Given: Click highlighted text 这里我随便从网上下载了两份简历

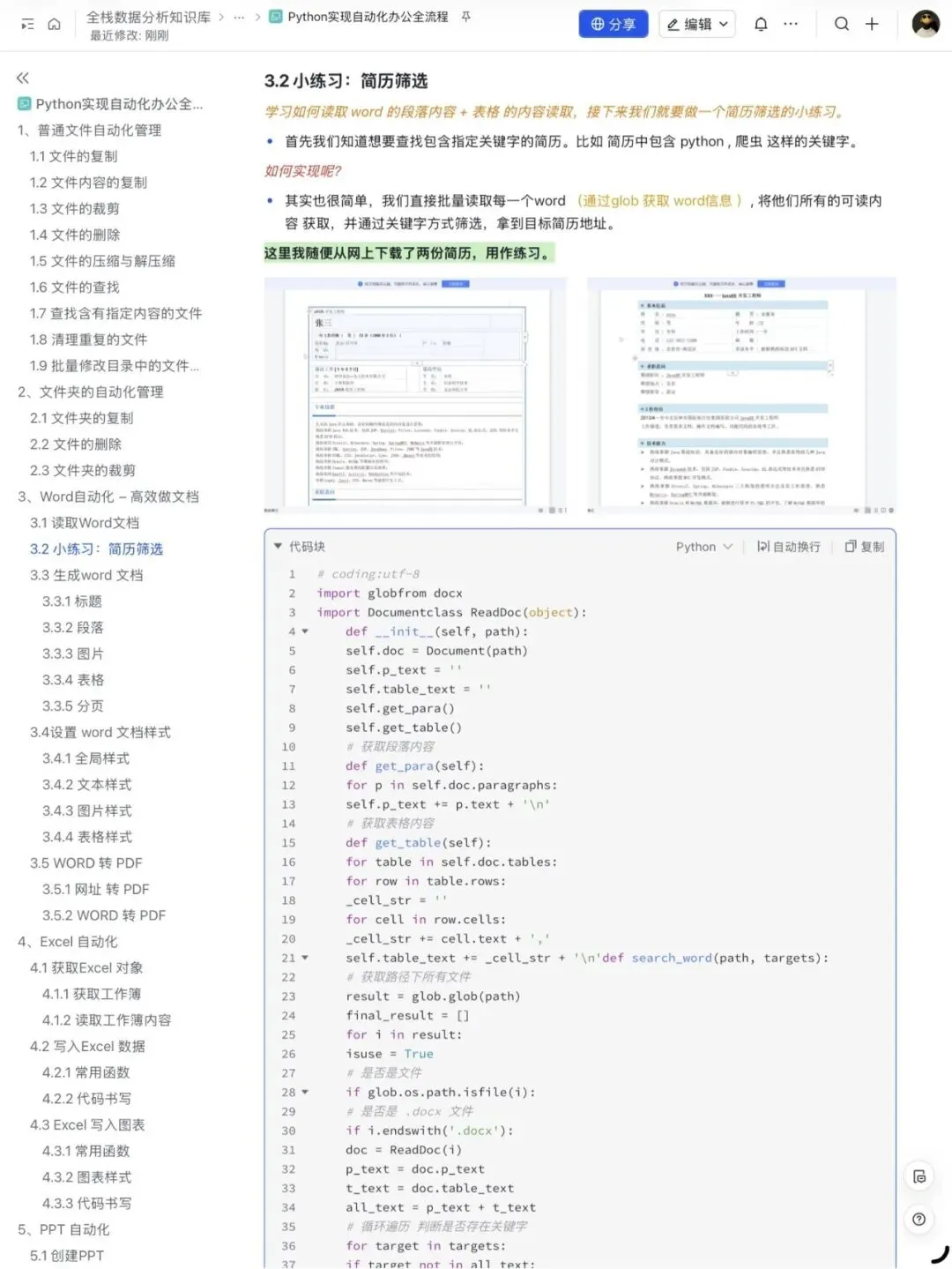Looking at the screenshot, I should 409,254.
